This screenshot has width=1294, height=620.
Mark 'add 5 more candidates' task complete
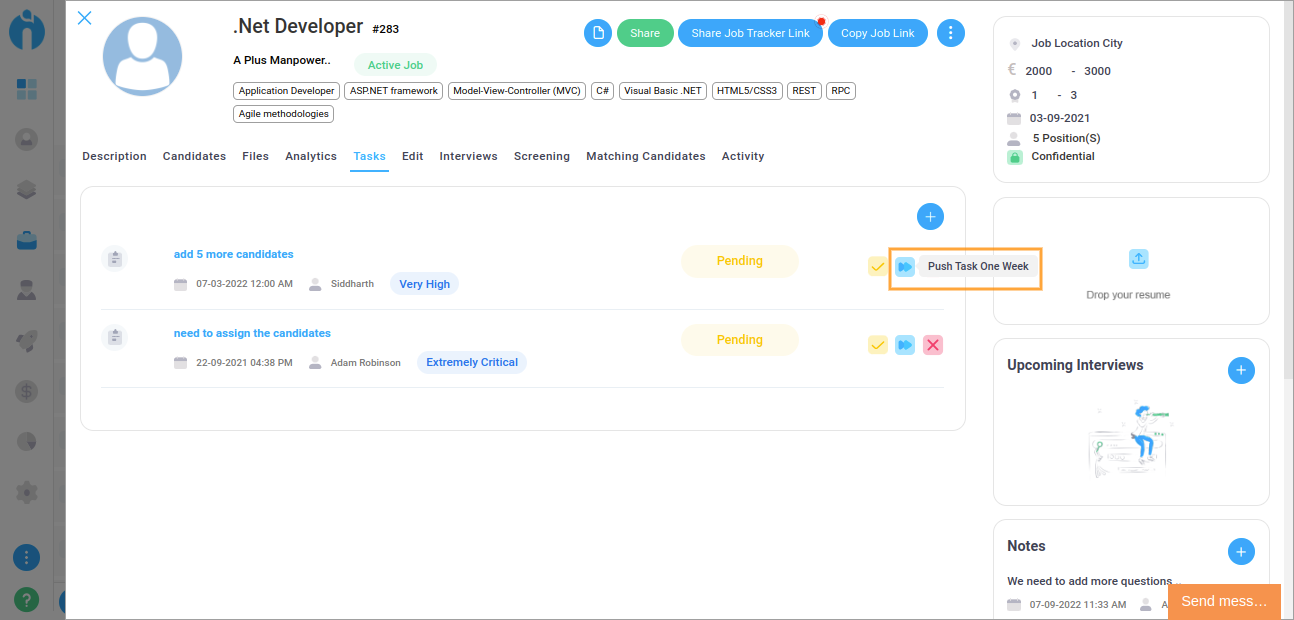coord(877,266)
